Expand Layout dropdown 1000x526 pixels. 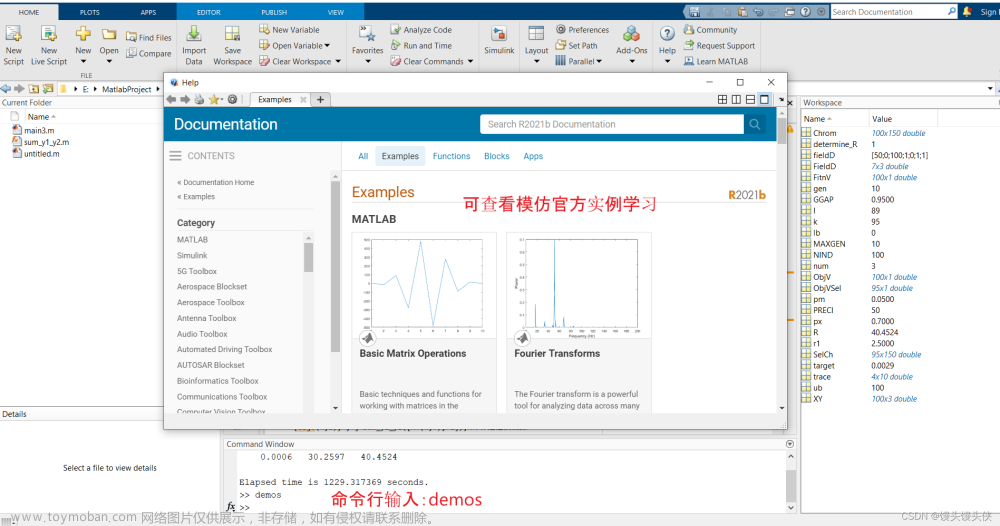point(536,62)
